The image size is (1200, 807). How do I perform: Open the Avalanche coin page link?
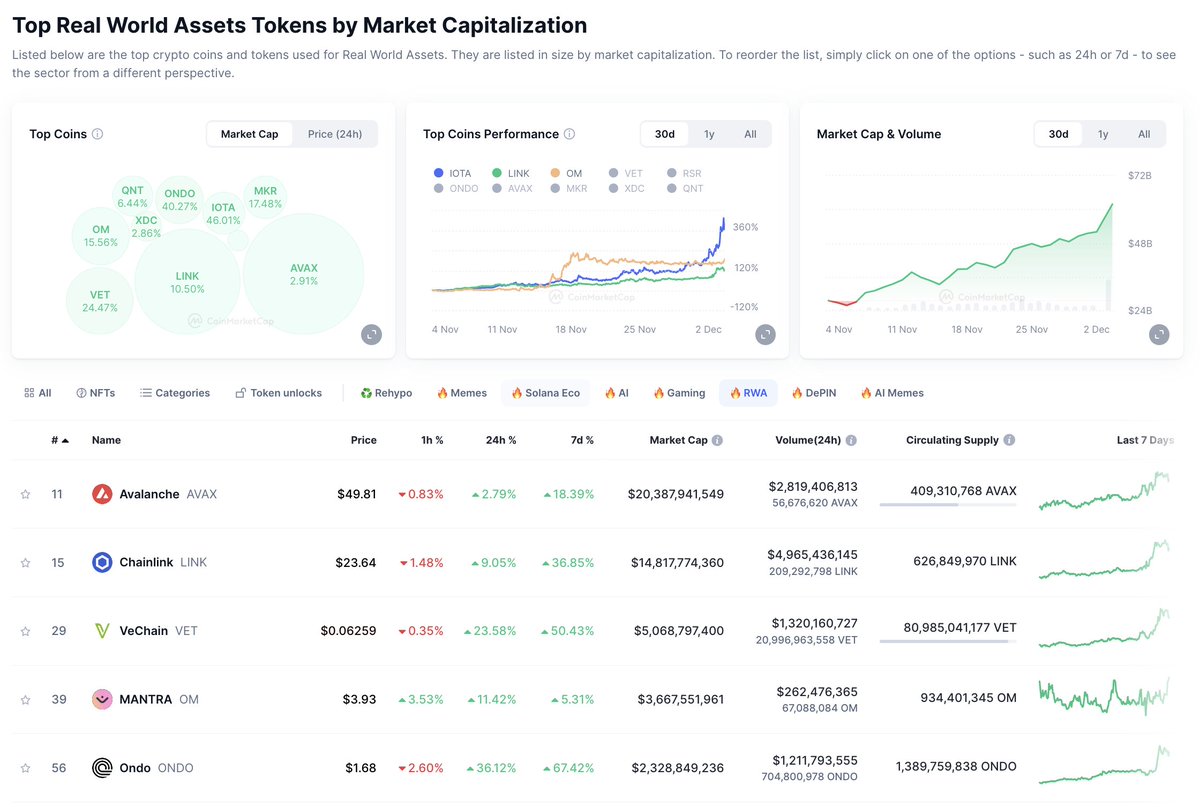pos(154,494)
